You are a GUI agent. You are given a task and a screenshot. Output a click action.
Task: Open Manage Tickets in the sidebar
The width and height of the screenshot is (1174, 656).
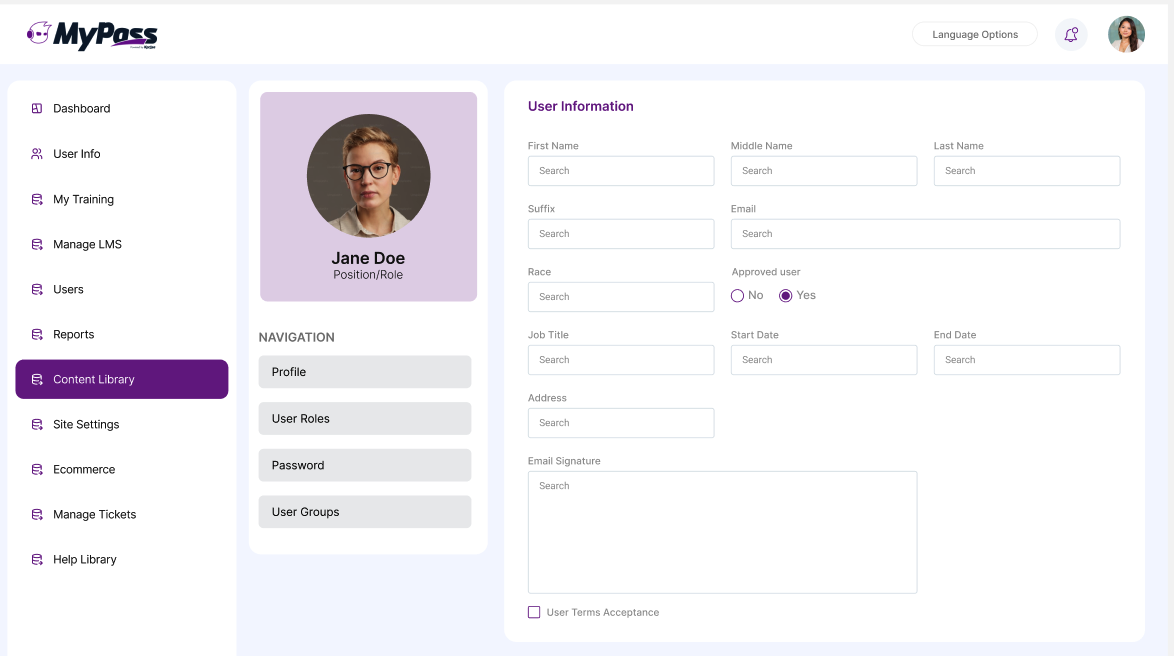121,514
